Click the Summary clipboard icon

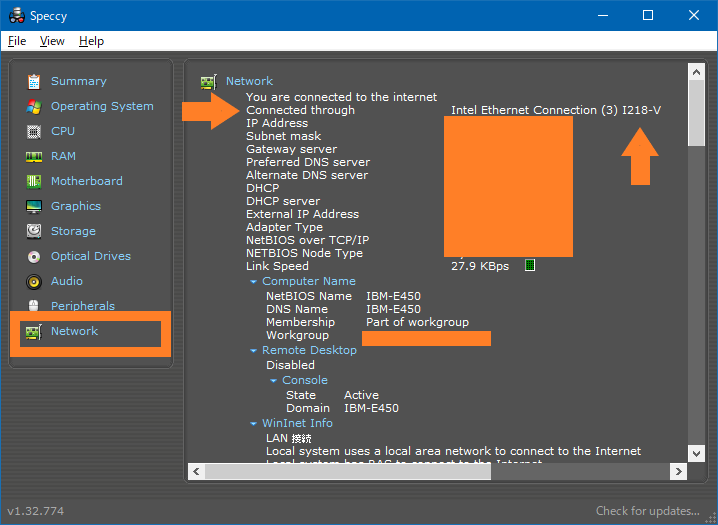(34, 81)
